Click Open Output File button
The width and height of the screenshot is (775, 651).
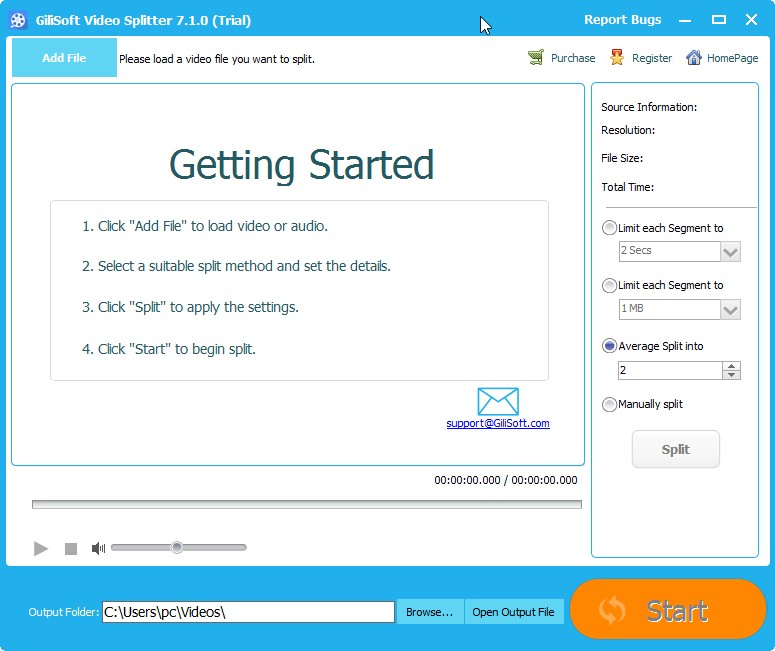tap(514, 612)
